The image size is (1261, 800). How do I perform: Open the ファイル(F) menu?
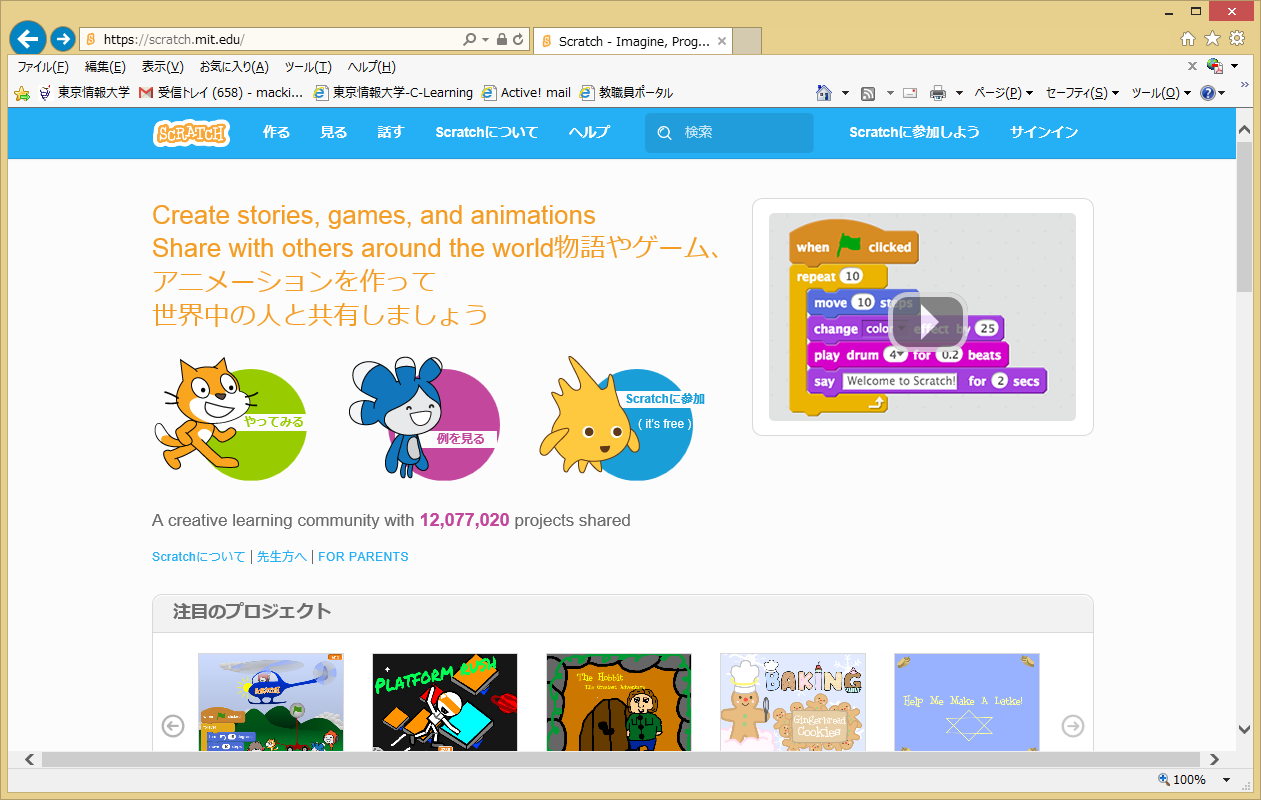click(43, 67)
